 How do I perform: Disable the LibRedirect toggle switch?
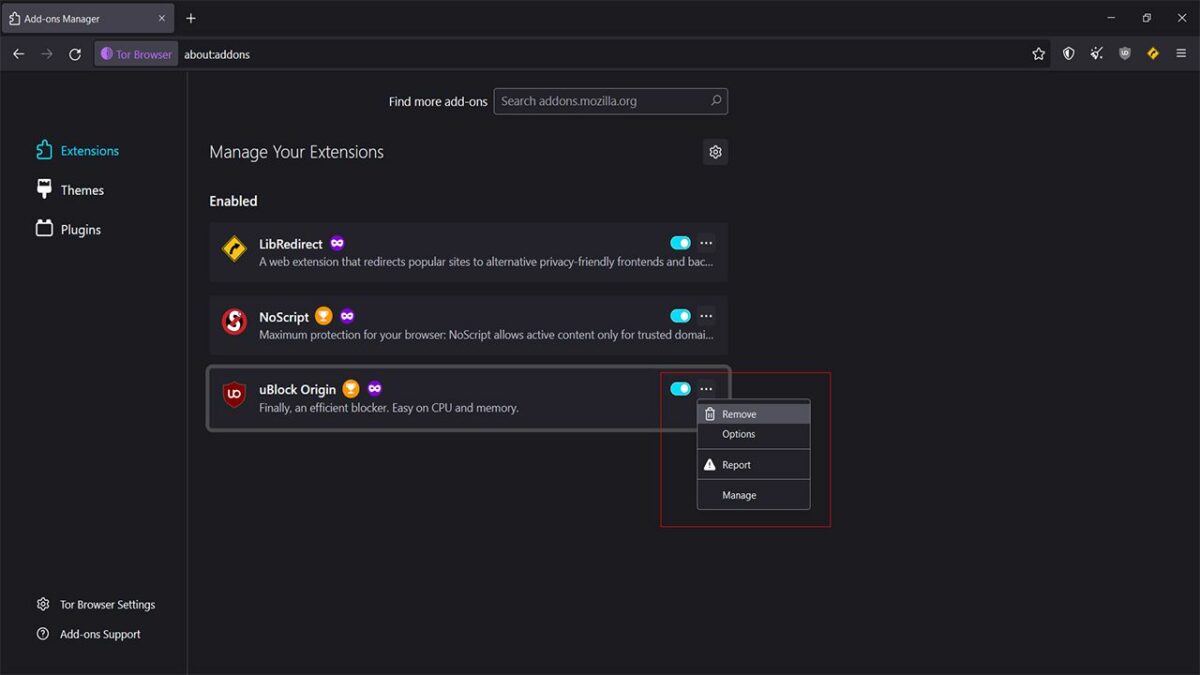click(681, 242)
